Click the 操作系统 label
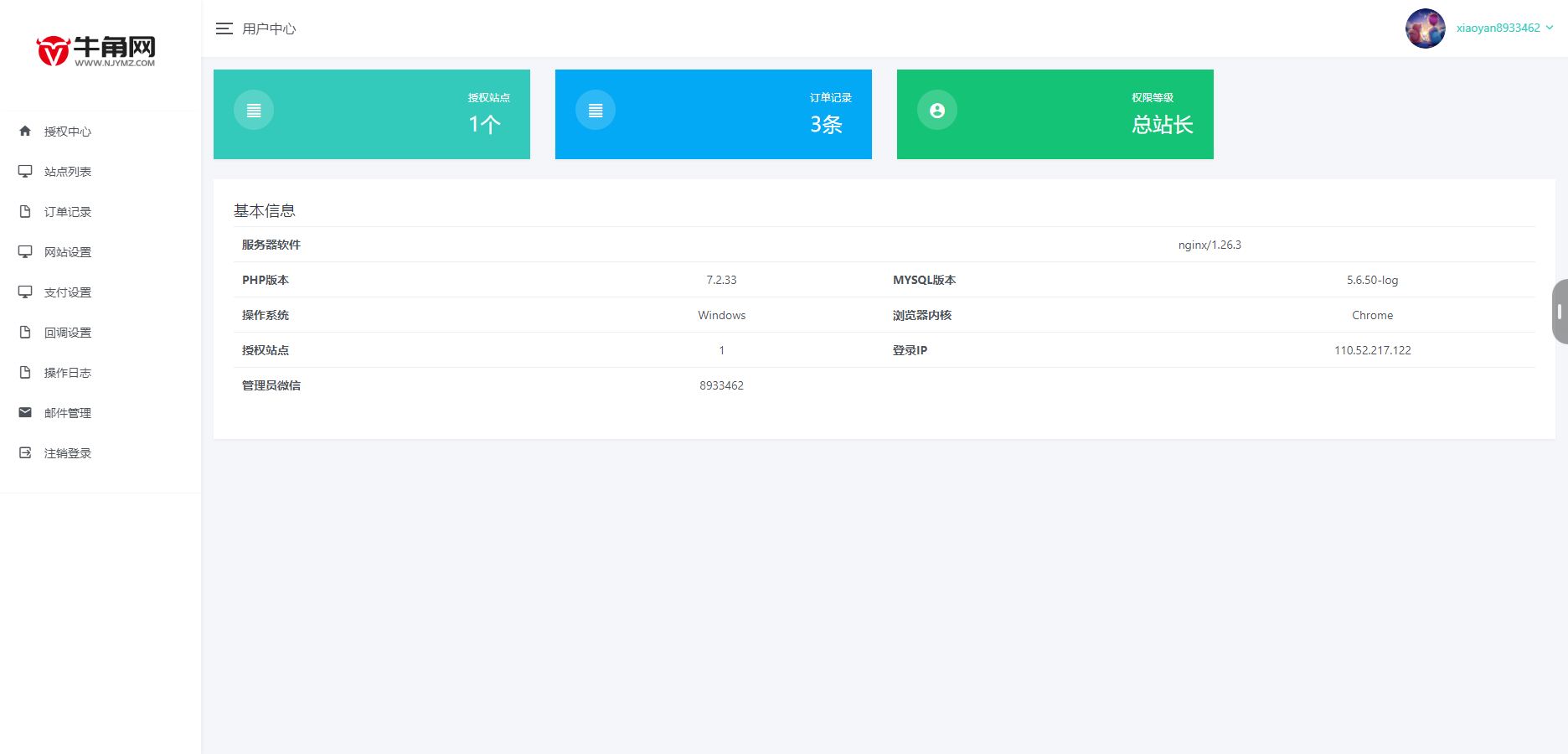1568x754 pixels. (266, 315)
